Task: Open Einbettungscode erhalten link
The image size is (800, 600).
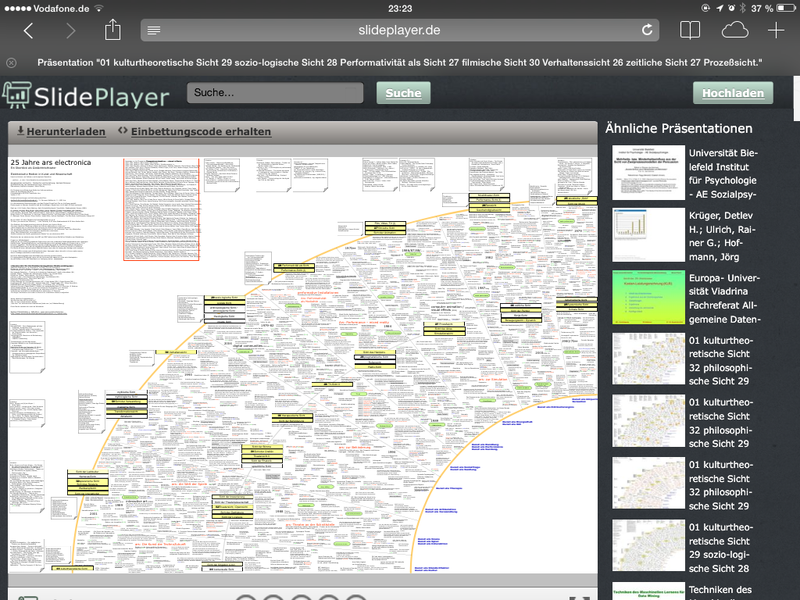Action: 194,131
